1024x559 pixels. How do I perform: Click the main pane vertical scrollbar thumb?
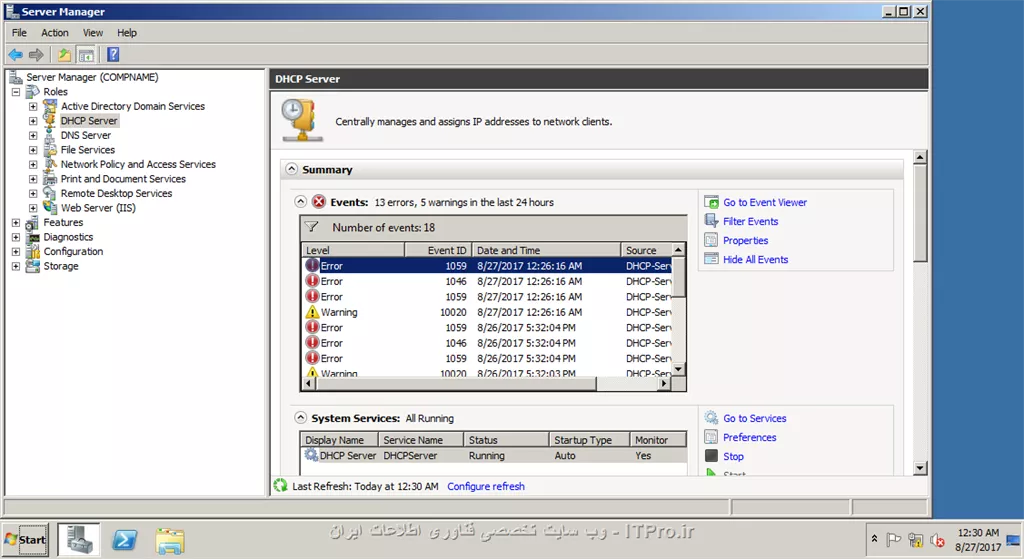click(920, 213)
